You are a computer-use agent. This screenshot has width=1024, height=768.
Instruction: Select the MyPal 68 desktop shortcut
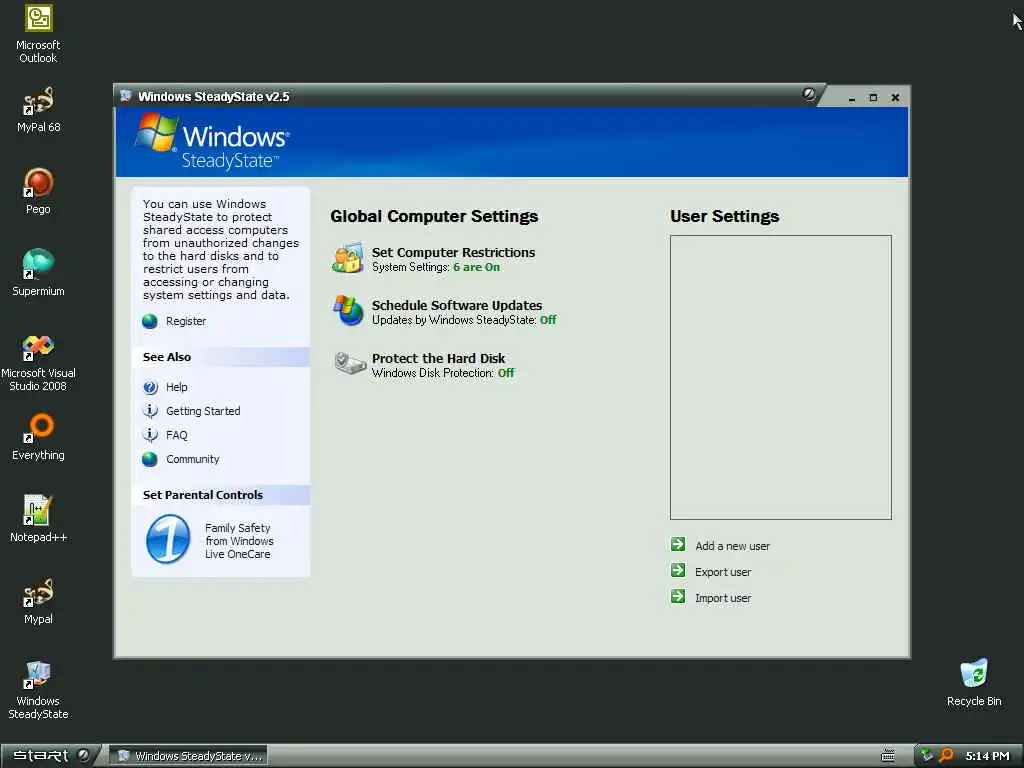coord(38,110)
